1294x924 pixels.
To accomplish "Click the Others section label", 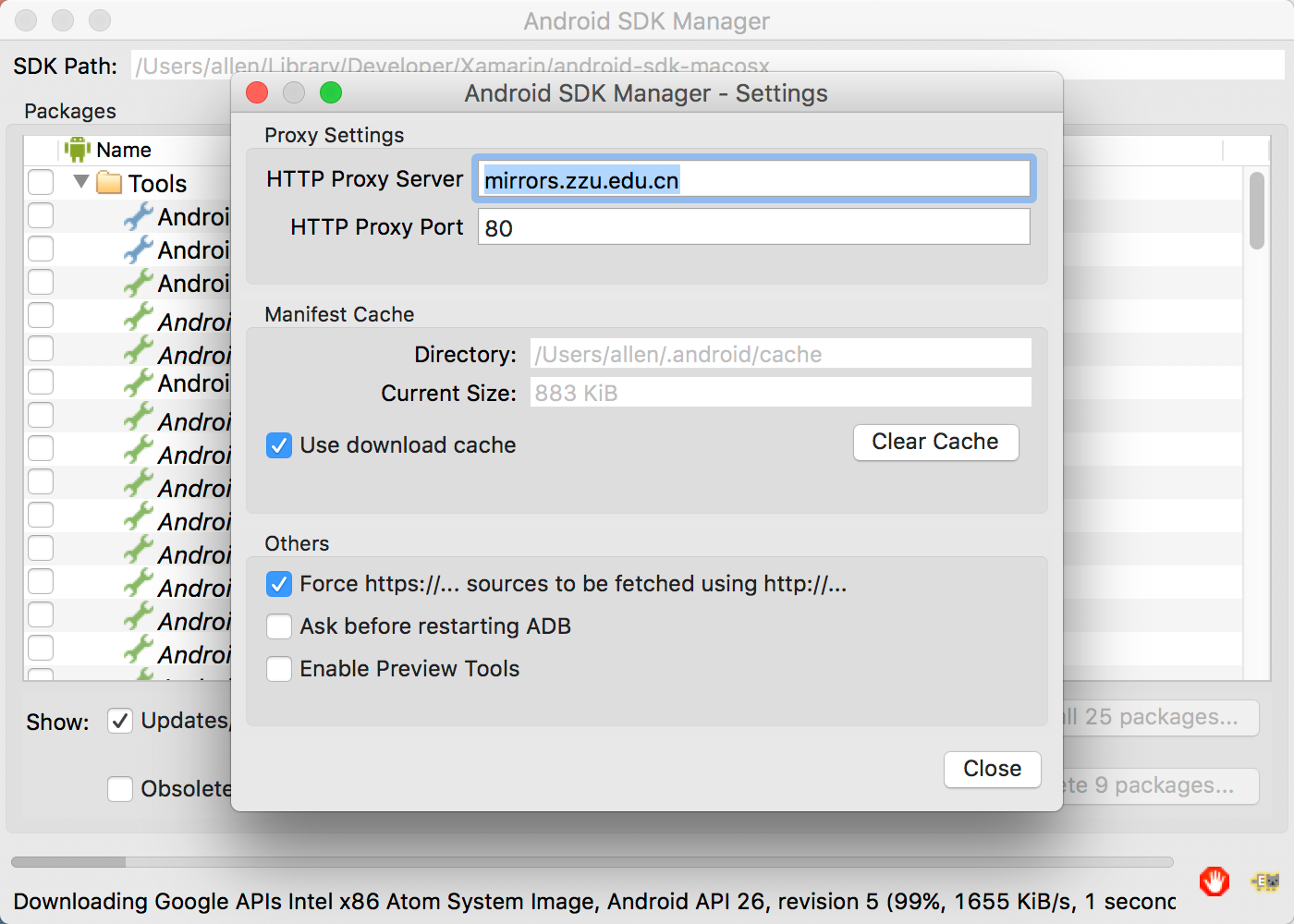I will coord(297,543).
